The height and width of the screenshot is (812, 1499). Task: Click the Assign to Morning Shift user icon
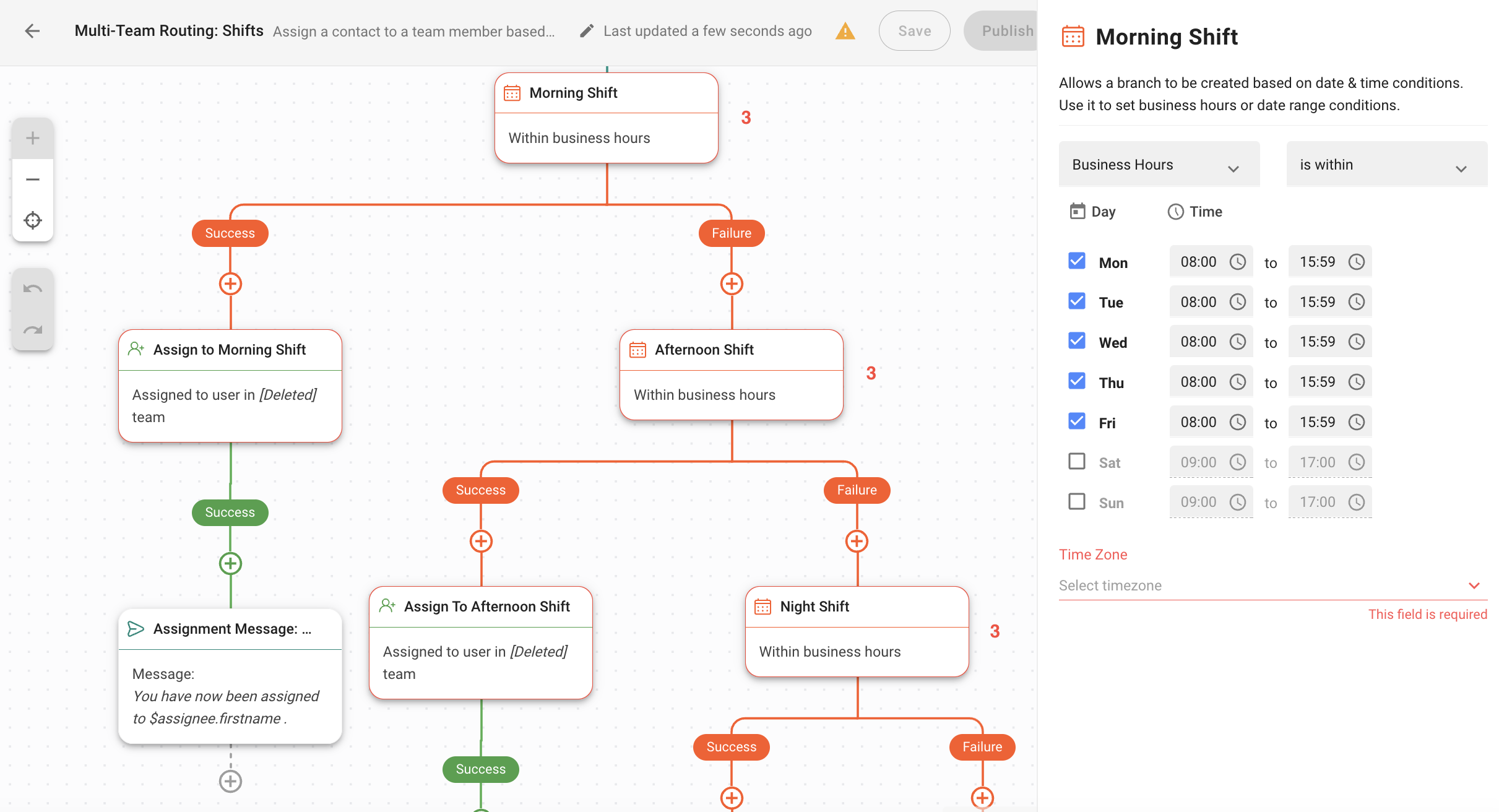click(136, 349)
